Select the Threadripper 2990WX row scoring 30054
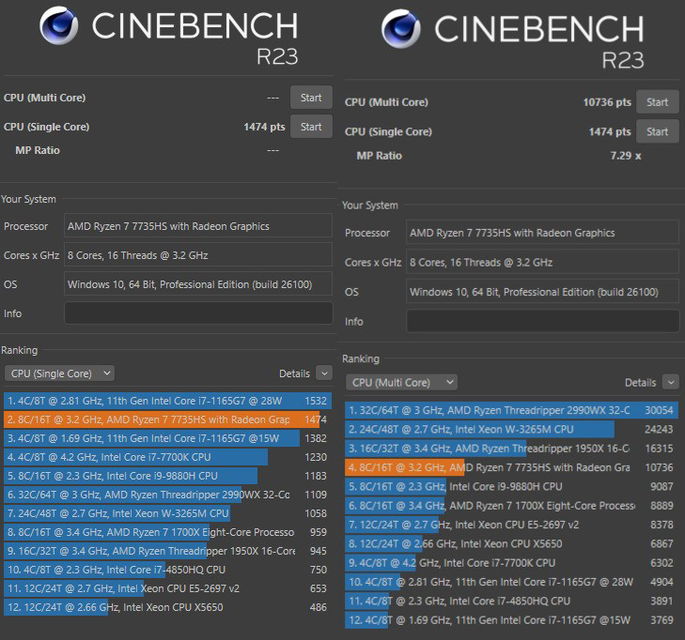This screenshot has height=640, width=685. click(x=512, y=410)
